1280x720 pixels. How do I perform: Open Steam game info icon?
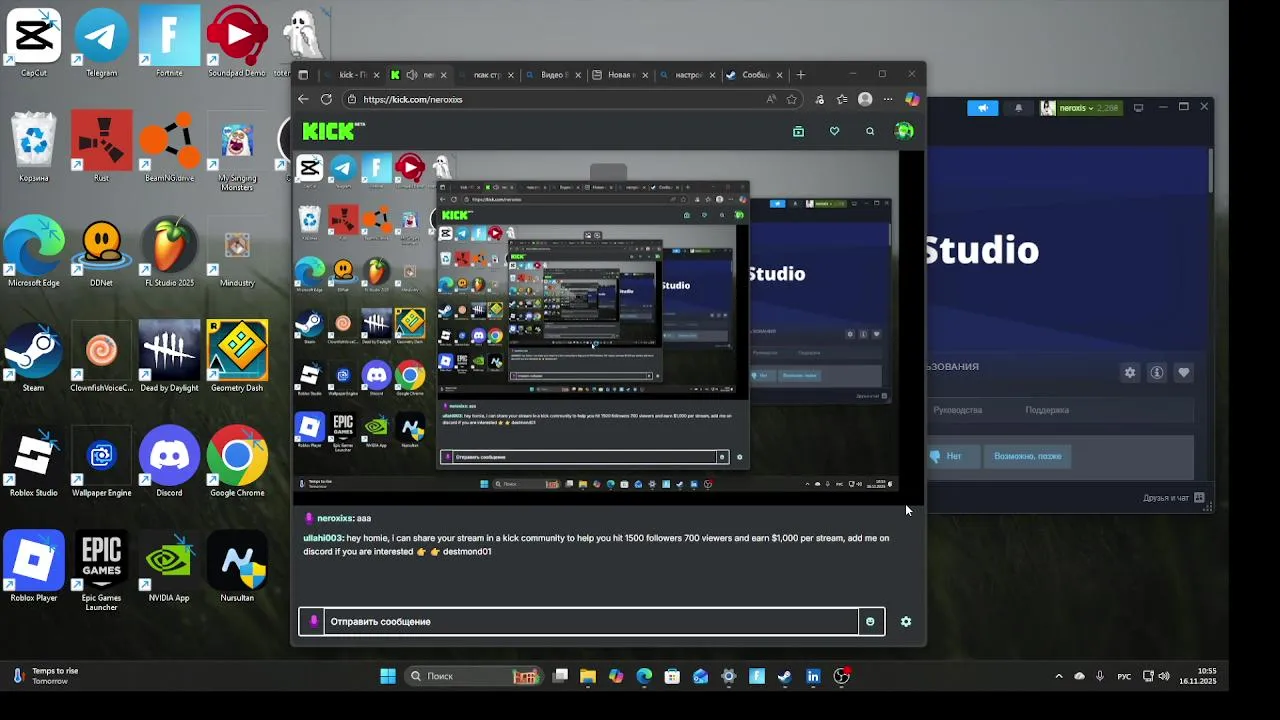pyautogui.click(x=1157, y=373)
